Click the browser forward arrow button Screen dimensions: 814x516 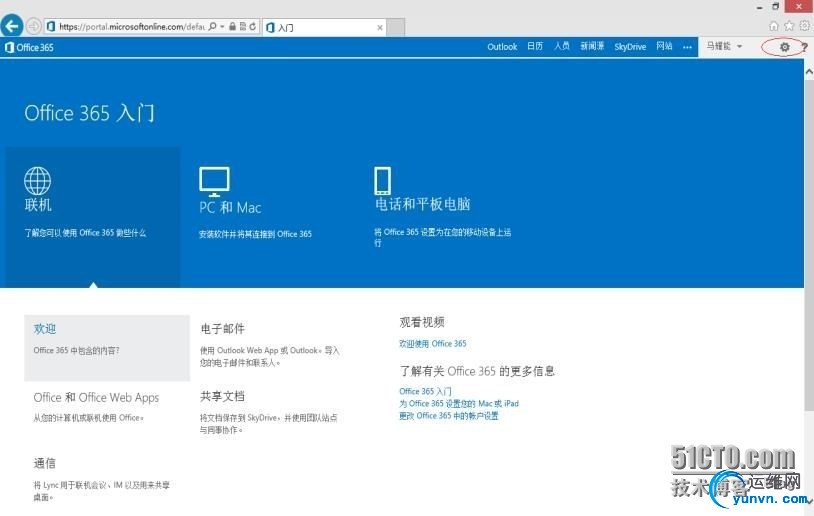pyautogui.click(x=34, y=26)
